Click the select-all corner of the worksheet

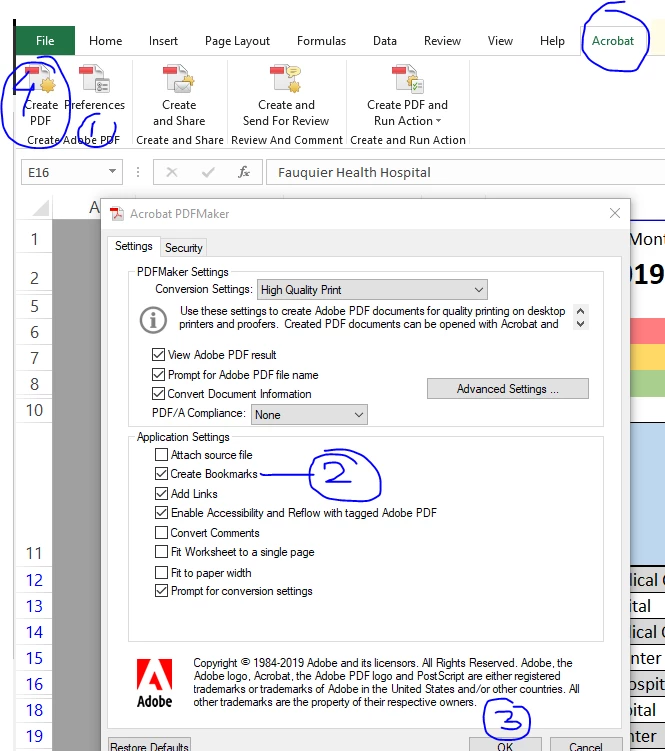coord(40,208)
